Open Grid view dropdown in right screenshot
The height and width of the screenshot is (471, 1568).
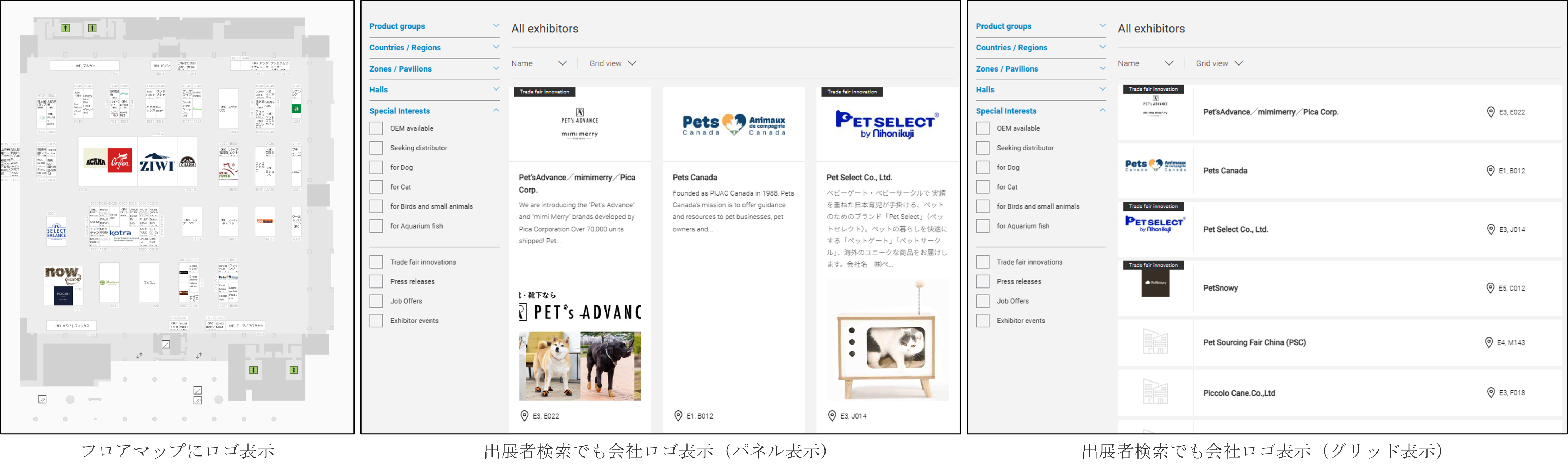click(x=1219, y=63)
